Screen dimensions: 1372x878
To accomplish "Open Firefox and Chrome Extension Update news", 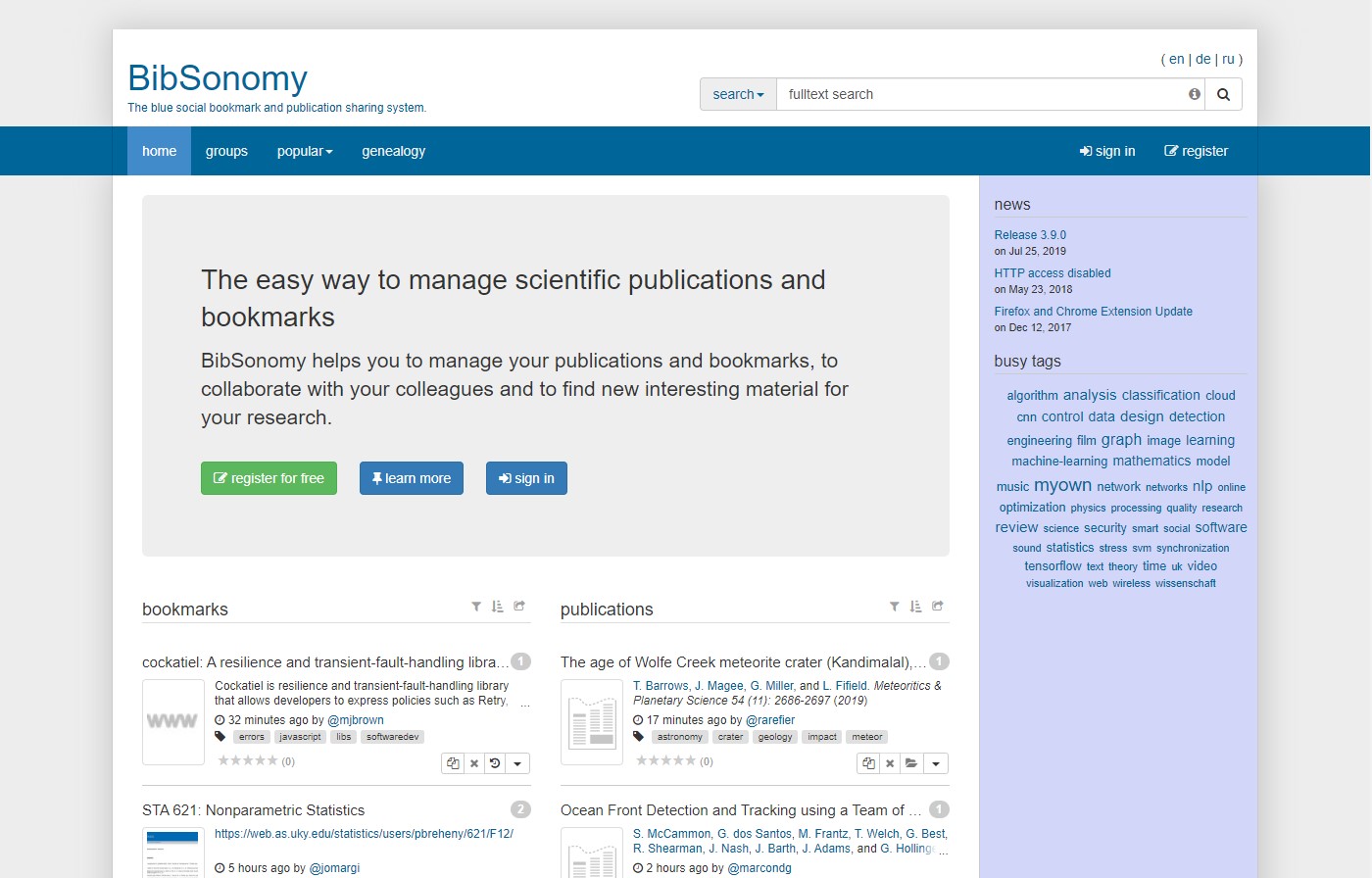I will [x=1094, y=312].
